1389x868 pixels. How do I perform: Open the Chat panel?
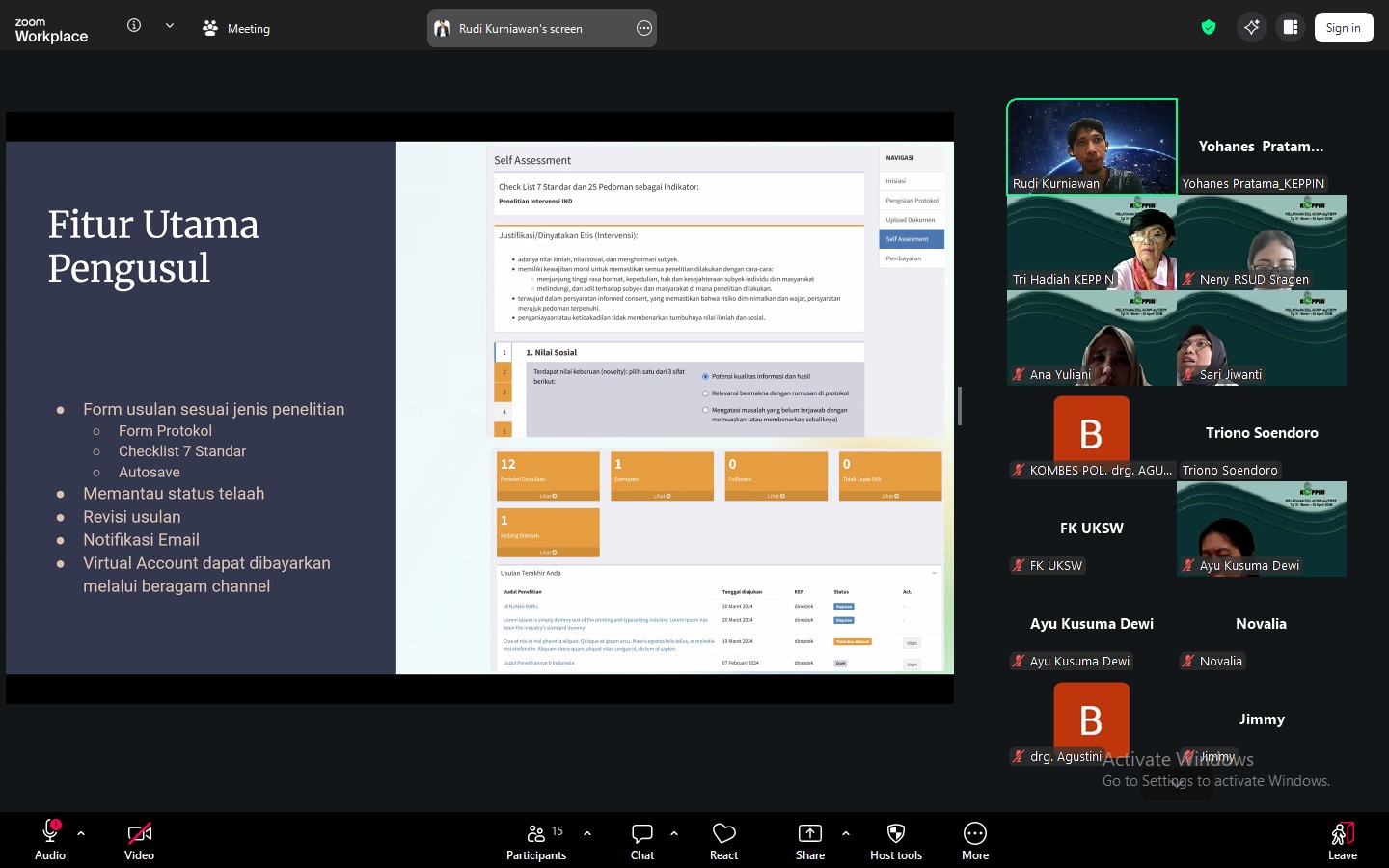pyautogui.click(x=641, y=841)
